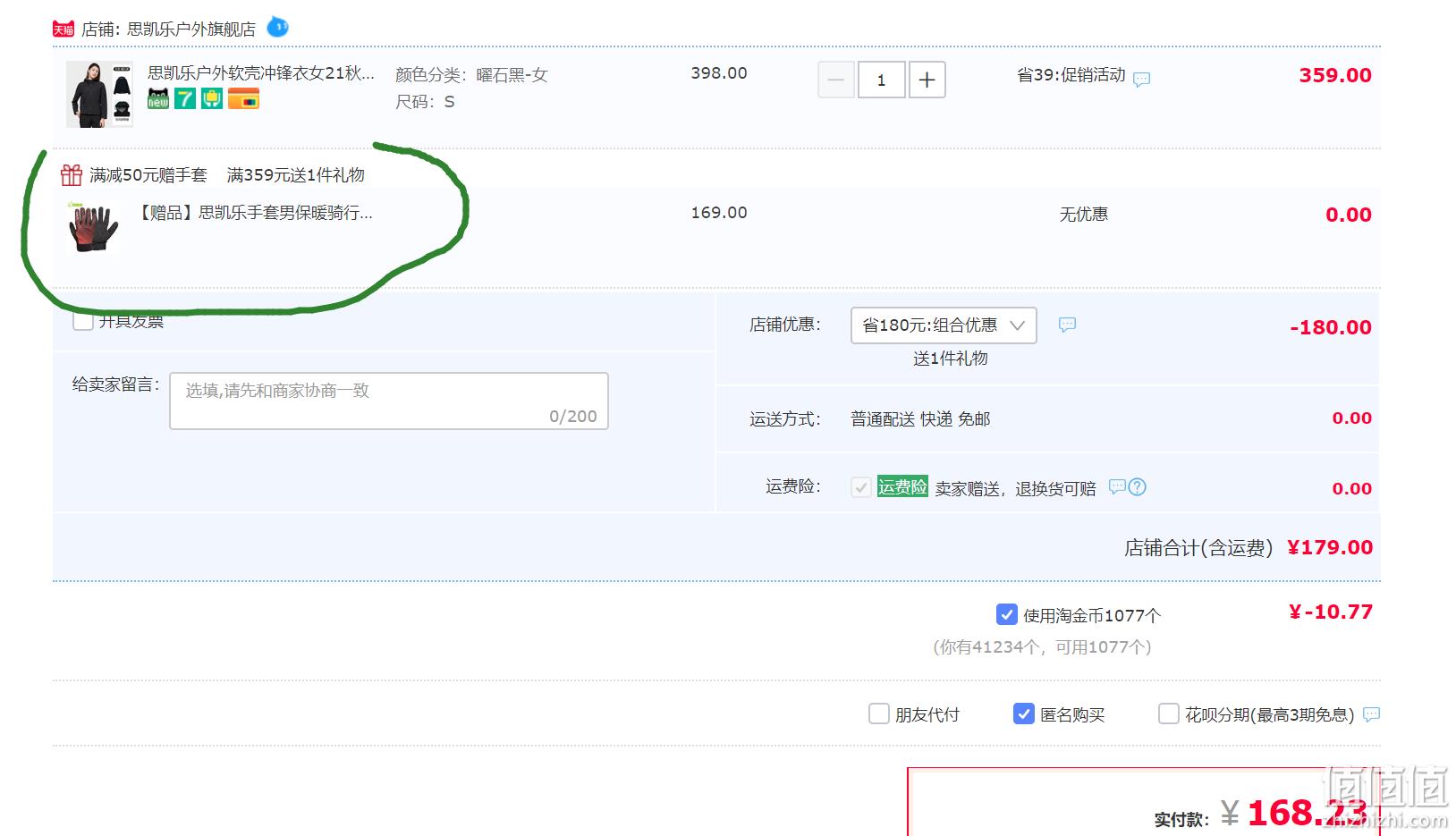Uncheck the 匿名购买 checkbox
This screenshot has height=836, width=1456.
tap(1024, 714)
